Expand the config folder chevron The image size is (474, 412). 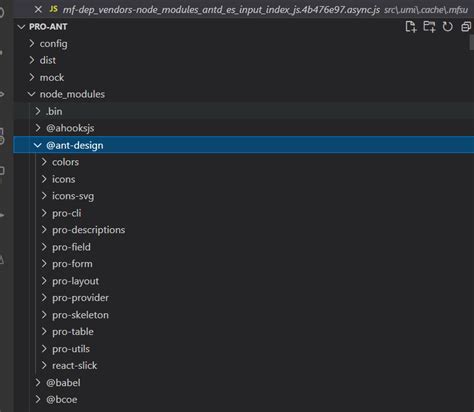(32, 43)
